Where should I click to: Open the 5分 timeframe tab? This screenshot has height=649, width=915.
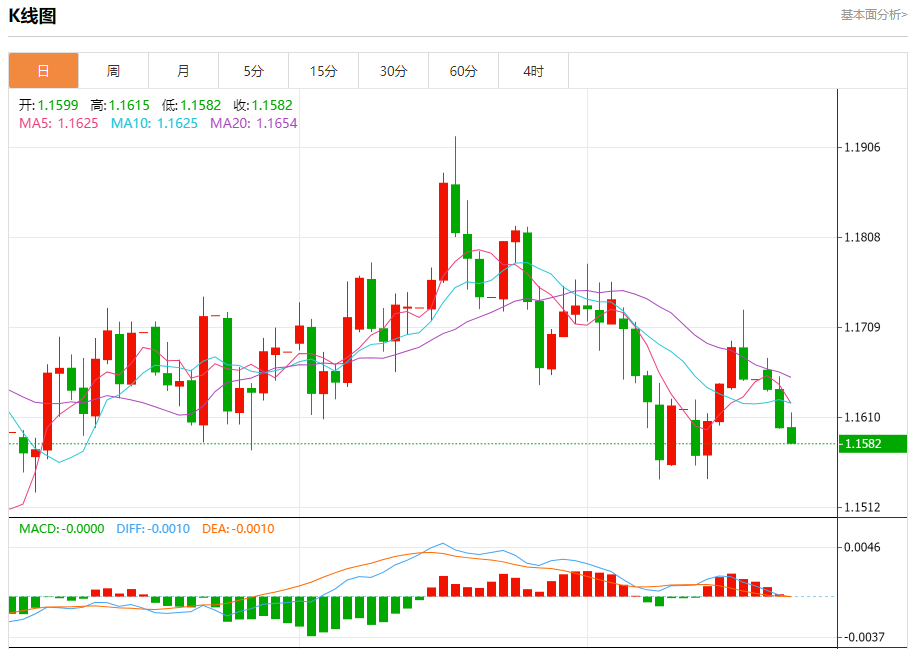click(x=253, y=71)
